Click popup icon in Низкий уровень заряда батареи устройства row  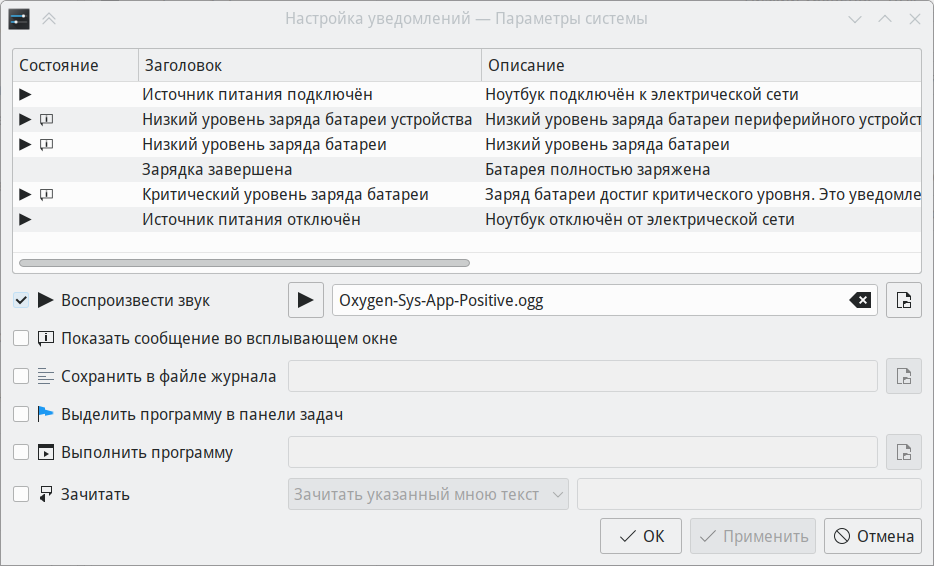tap(46, 119)
